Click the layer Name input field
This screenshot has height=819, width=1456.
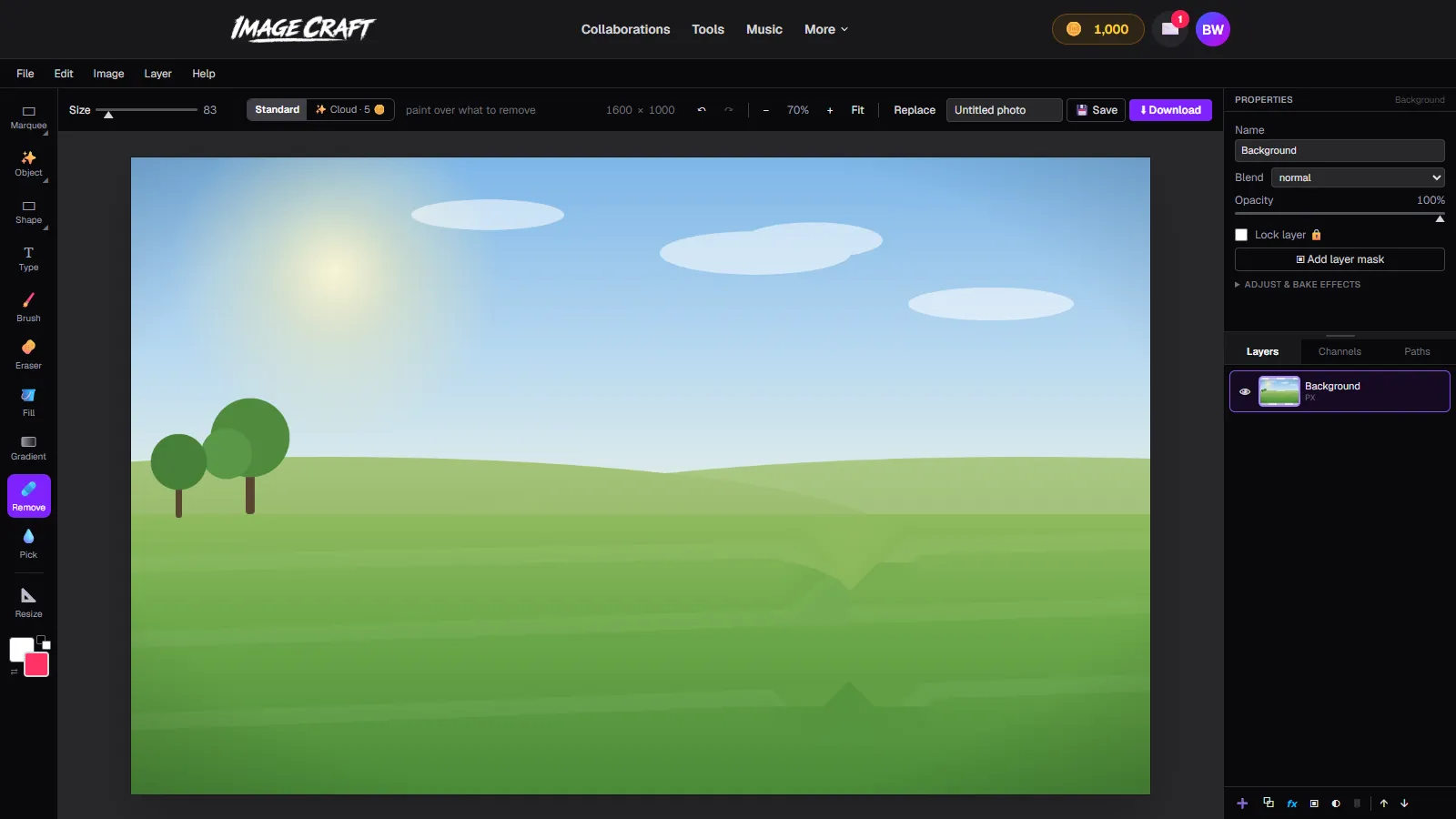click(x=1340, y=150)
